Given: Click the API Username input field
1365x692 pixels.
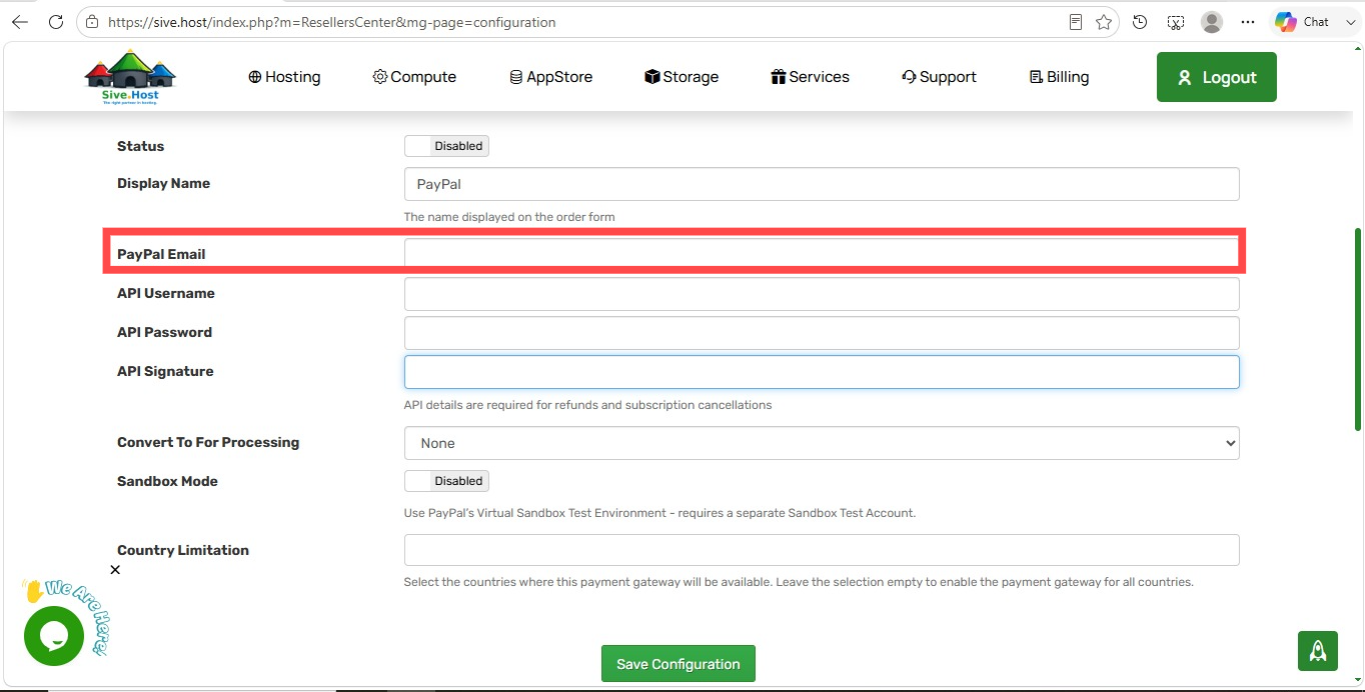Looking at the screenshot, I should 821,294.
